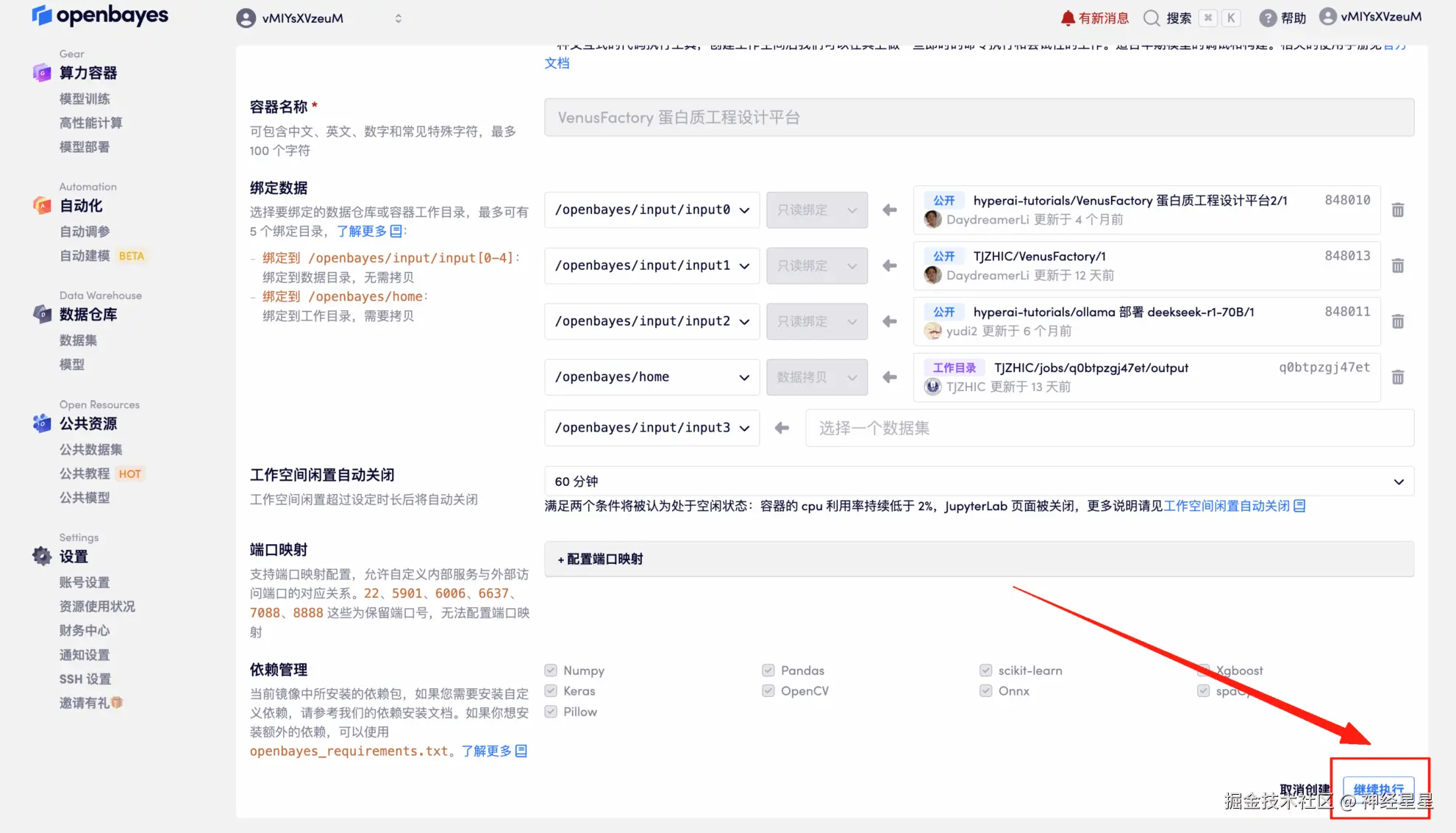Click the 选择一个数据集 input field
The height and width of the screenshot is (833, 1456).
pyautogui.click(x=1109, y=428)
